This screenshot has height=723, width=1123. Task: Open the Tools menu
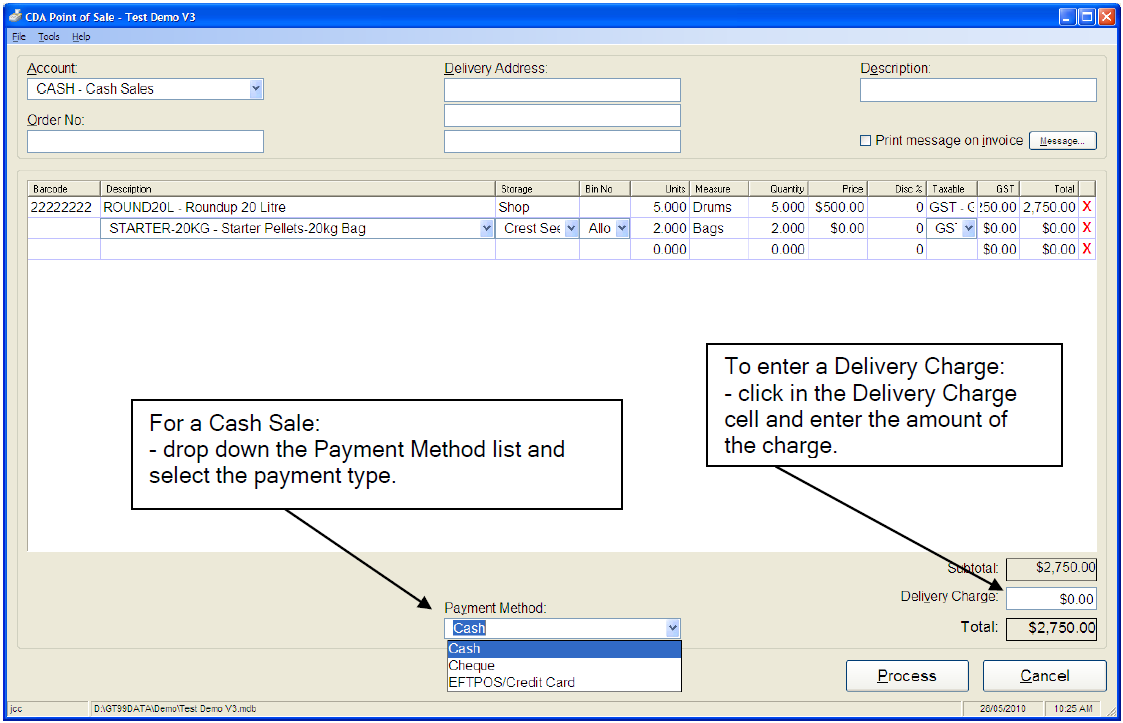[x=49, y=37]
